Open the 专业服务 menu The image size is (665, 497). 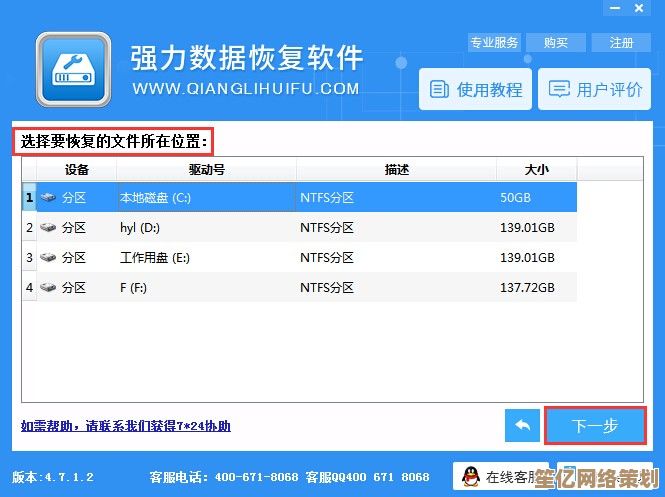coord(495,42)
